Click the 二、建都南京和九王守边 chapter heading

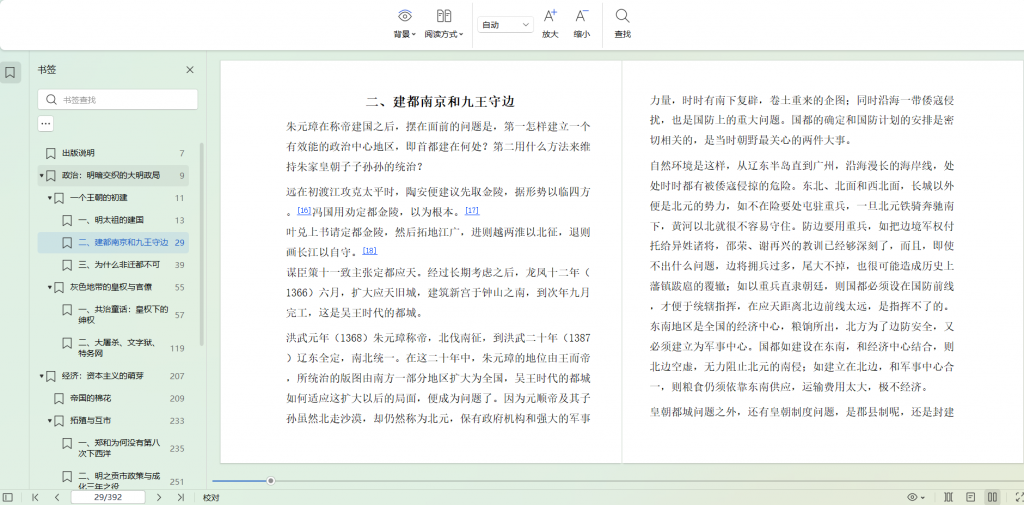440,101
